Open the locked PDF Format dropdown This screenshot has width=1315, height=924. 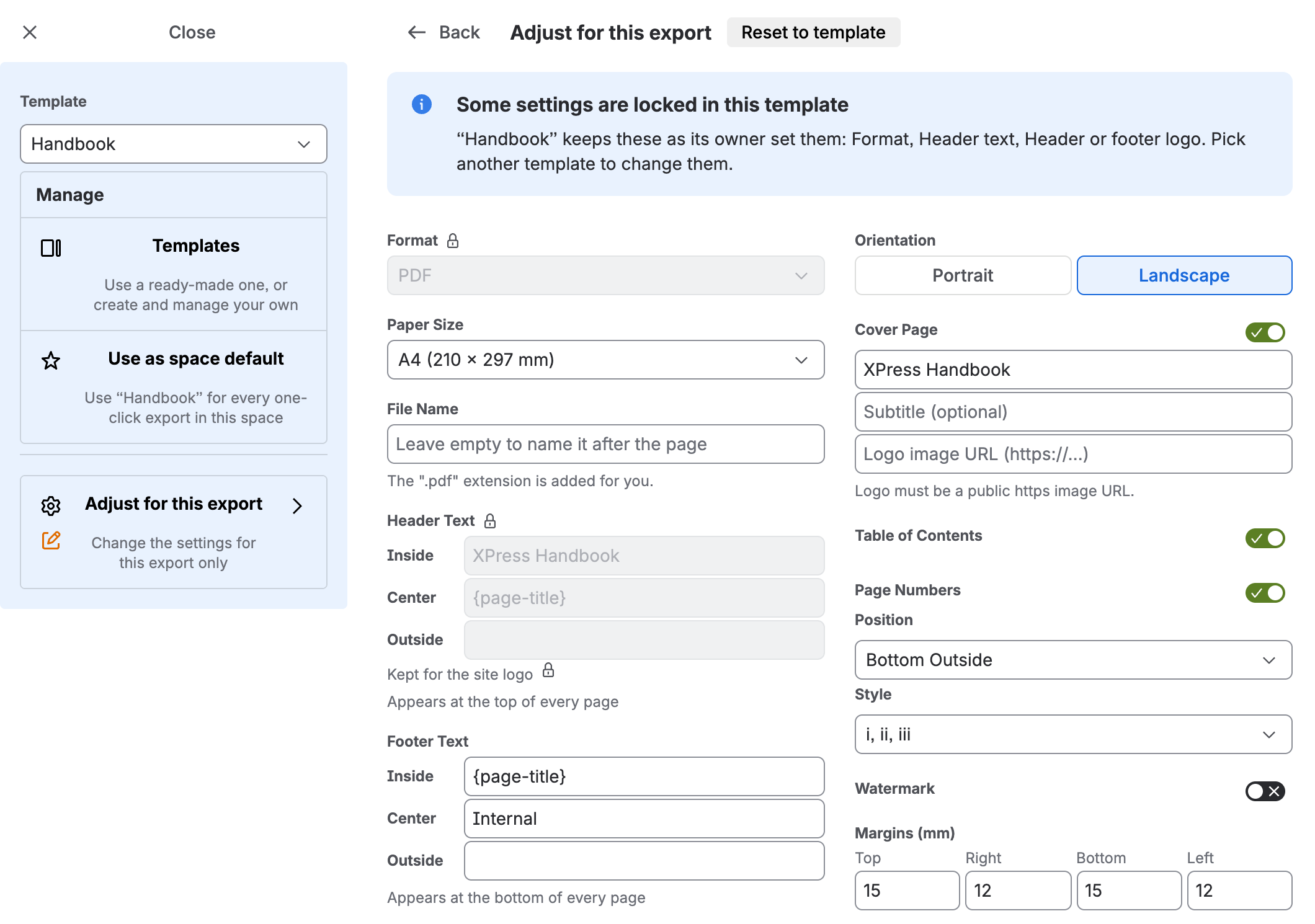605,275
